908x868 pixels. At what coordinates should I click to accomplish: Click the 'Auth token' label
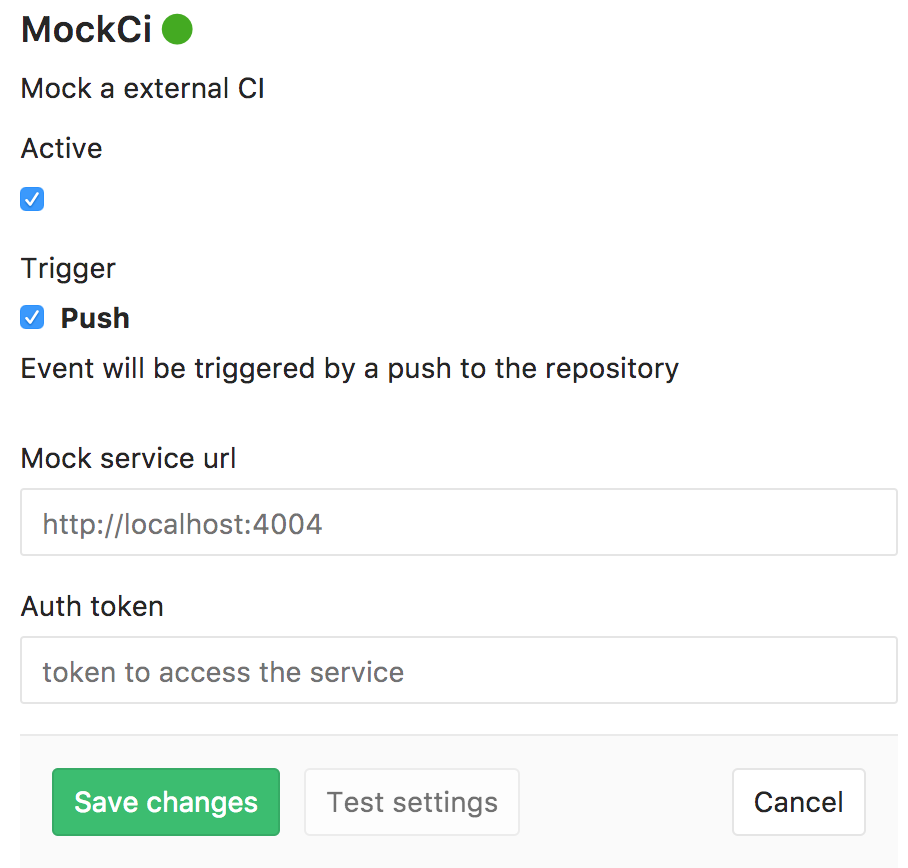(x=92, y=606)
